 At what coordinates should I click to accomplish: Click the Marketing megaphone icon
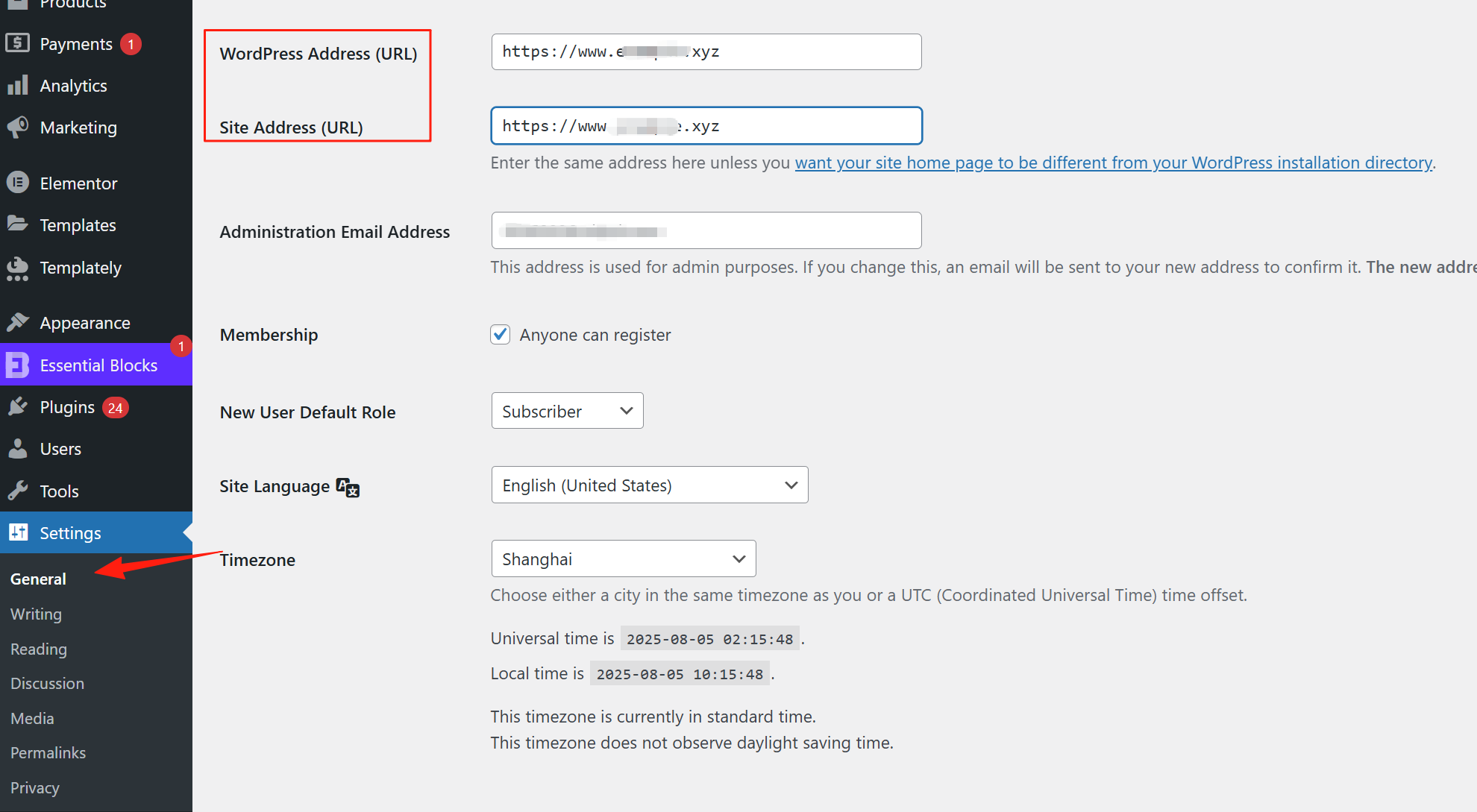tap(17, 128)
